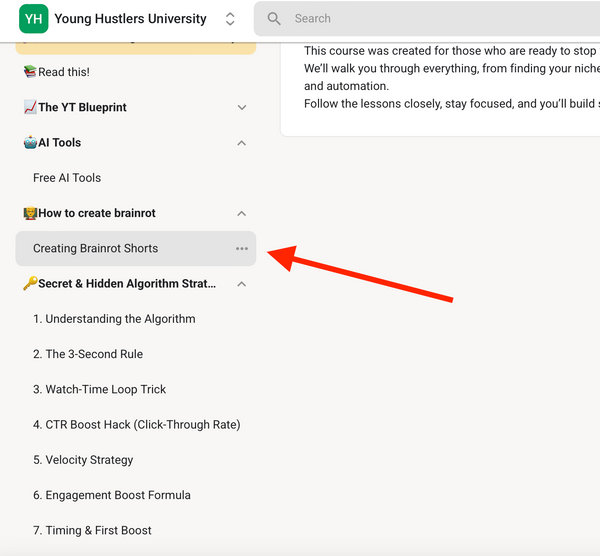This screenshot has height=556, width=600.
Task: Expand The YT Blueprint section chevron
Action: [241, 108]
